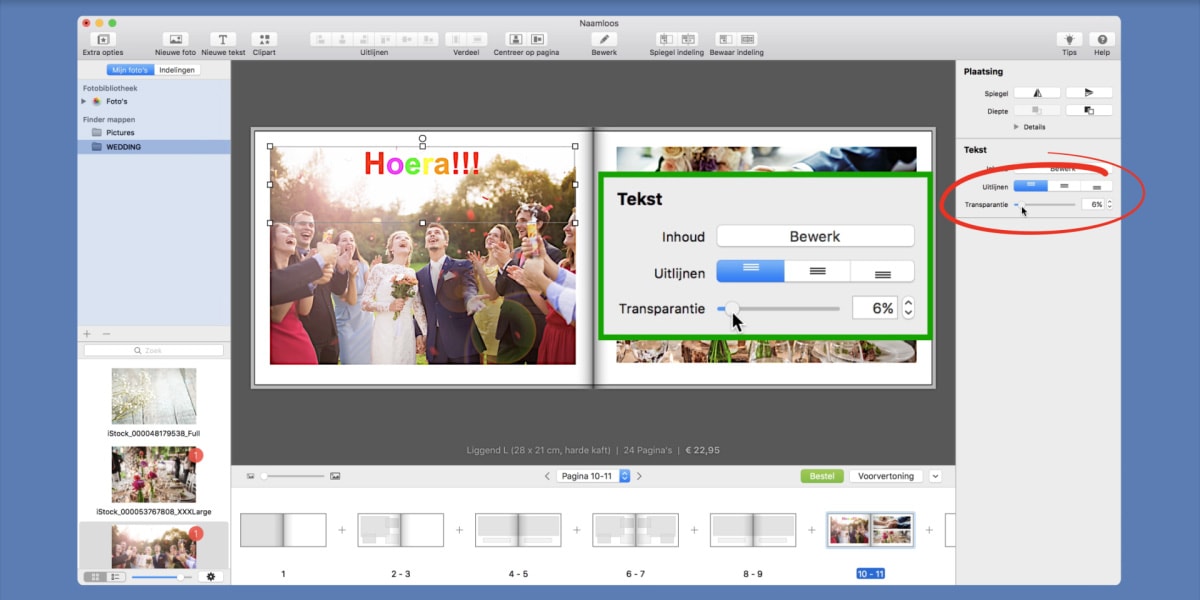Send object backward with first Diepte button
Image resolution: width=1200 pixels, height=600 pixels.
(1037, 111)
